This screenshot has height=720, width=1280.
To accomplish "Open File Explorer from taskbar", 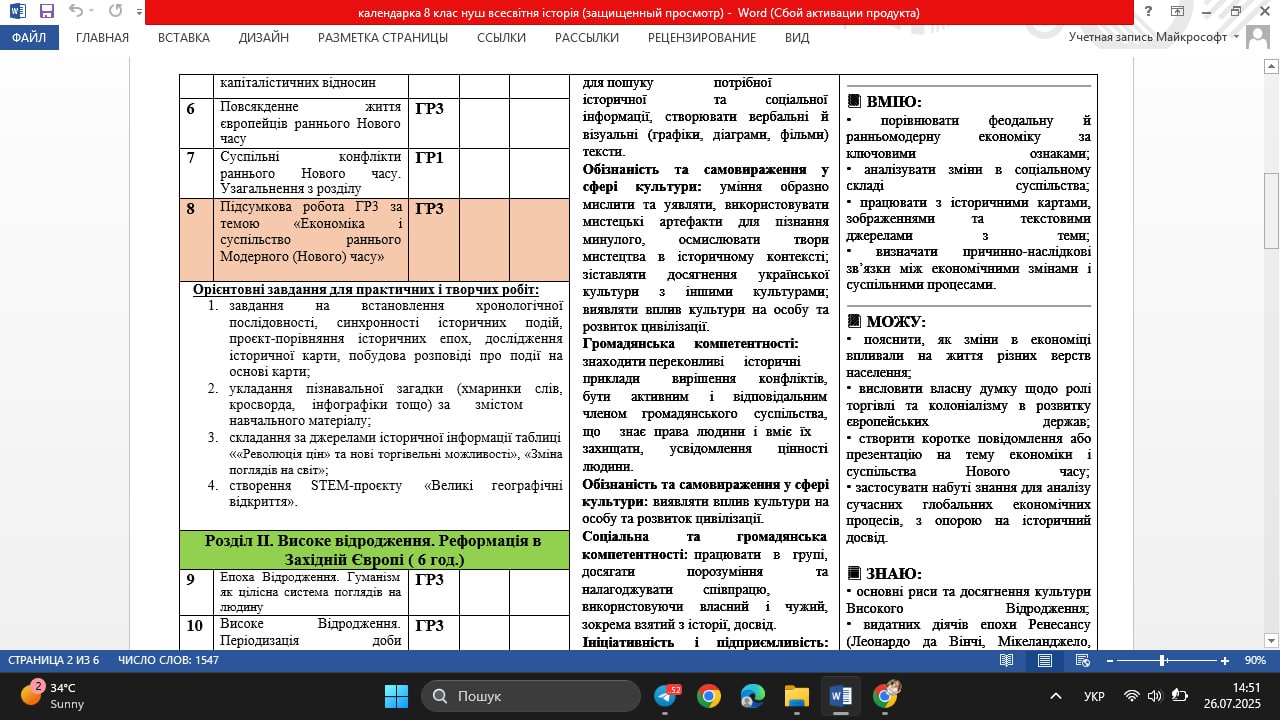I will 796,696.
